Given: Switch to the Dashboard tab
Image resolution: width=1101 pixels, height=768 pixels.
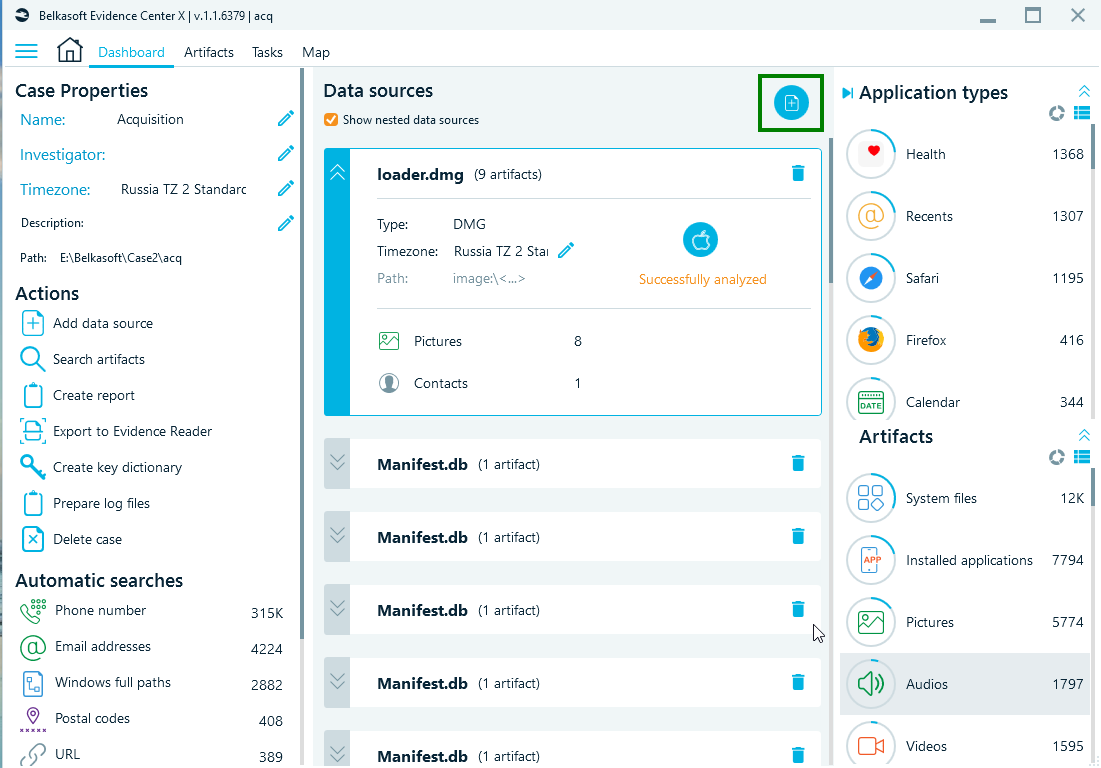Looking at the screenshot, I should (x=131, y=53).
